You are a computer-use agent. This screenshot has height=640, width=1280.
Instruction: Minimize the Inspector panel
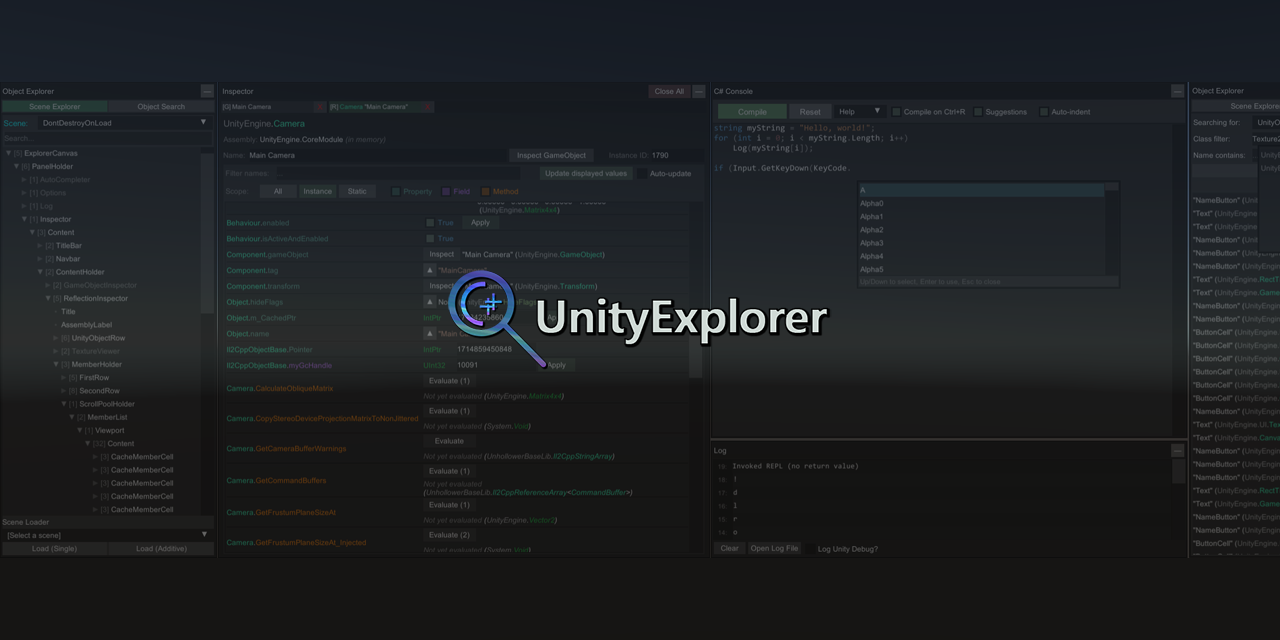click(699, 91)
